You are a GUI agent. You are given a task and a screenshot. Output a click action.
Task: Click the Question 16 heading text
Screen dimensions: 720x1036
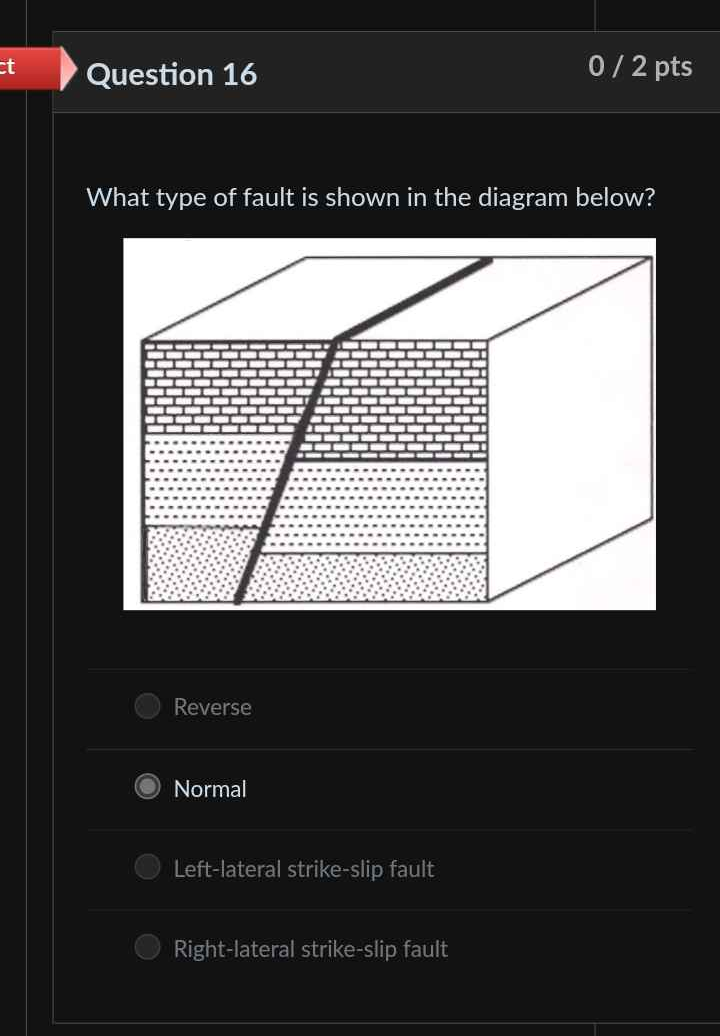click(171, 74)
